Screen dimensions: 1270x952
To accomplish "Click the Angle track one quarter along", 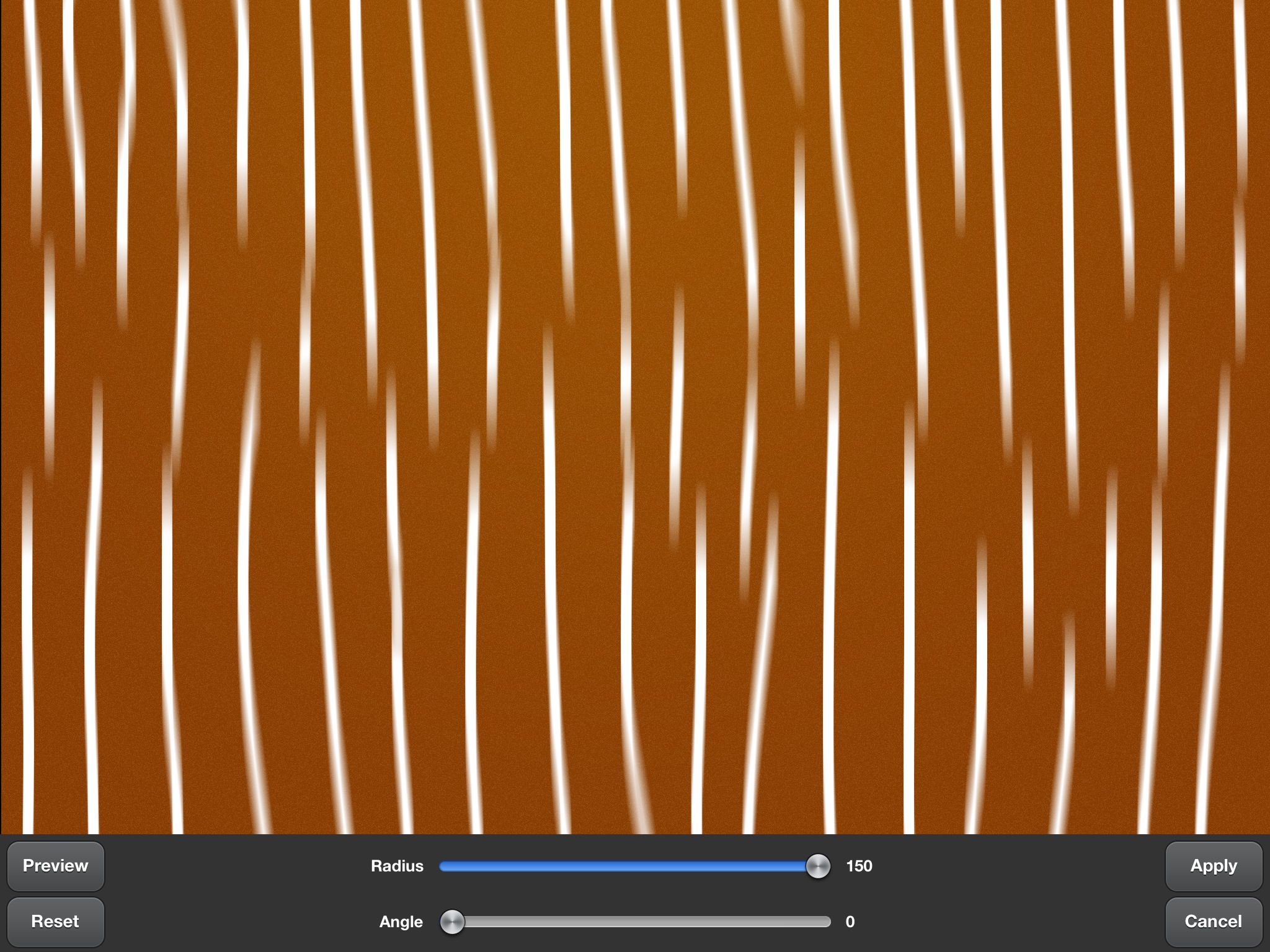I will coord(538,922).
